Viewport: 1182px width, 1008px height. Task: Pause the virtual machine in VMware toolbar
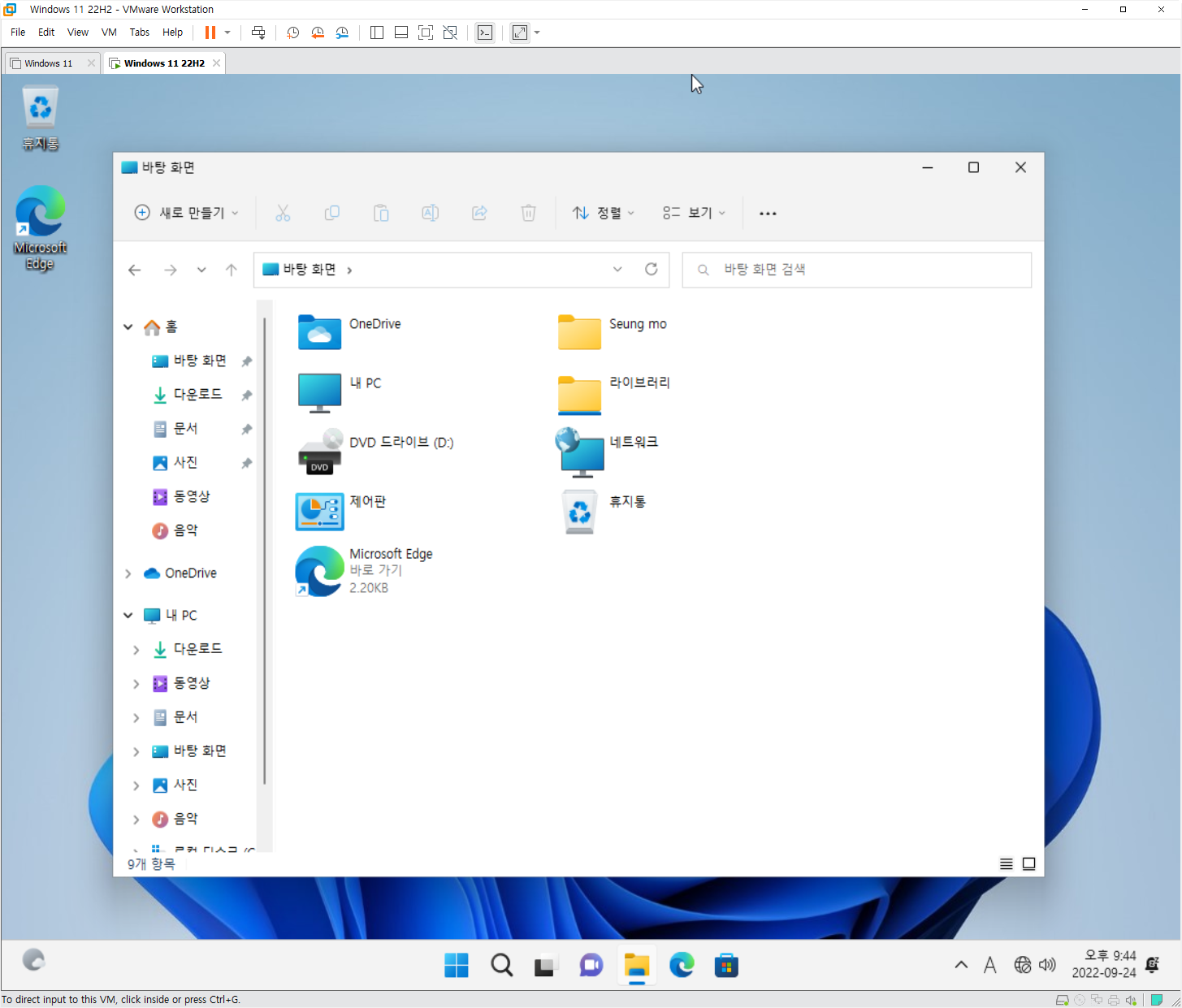click(210, 32)
